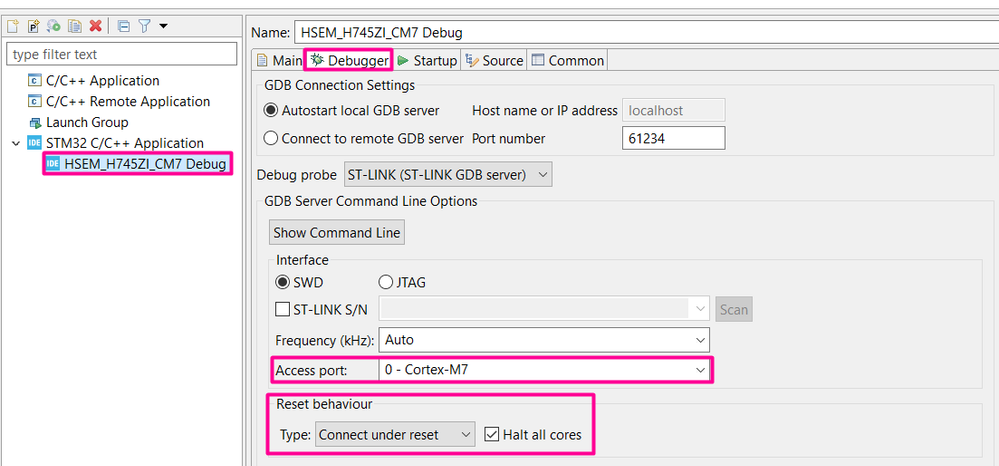Toggle the Halt all cores checkbox
Viewport: 999px width, 466px height.
tap(491, 435)
